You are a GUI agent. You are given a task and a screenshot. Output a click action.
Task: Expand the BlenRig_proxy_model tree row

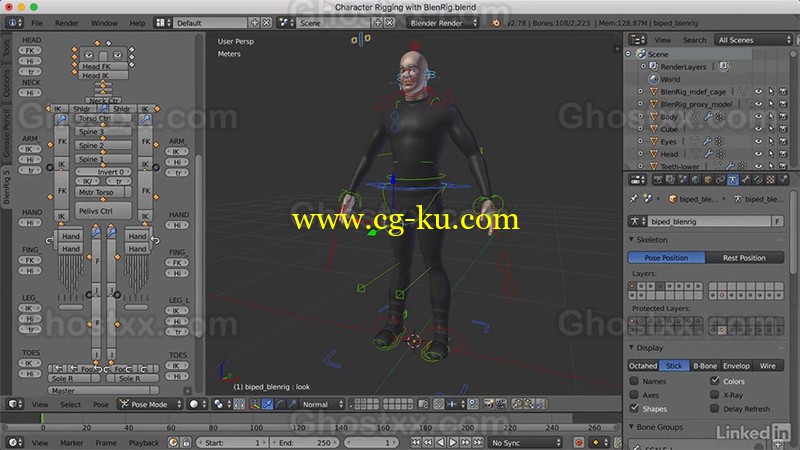point(640,104)
